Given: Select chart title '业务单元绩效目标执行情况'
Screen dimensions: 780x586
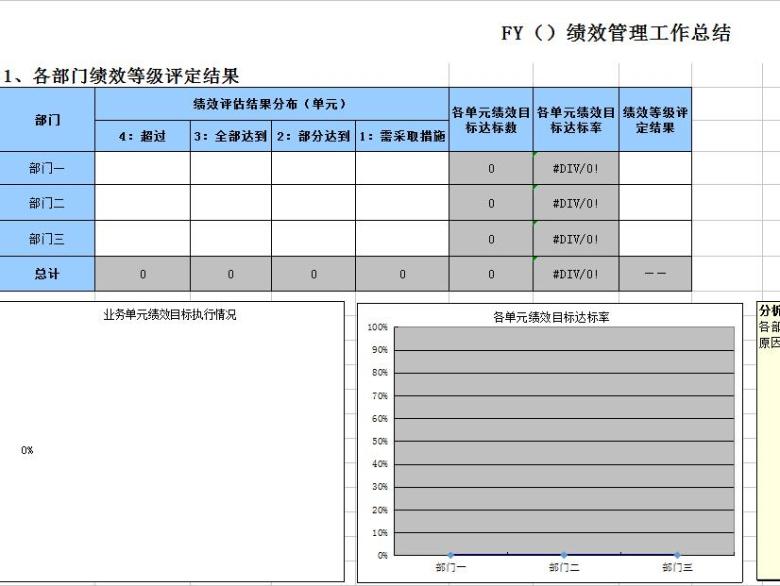Looking at the screenshot, I should point(170,315).
